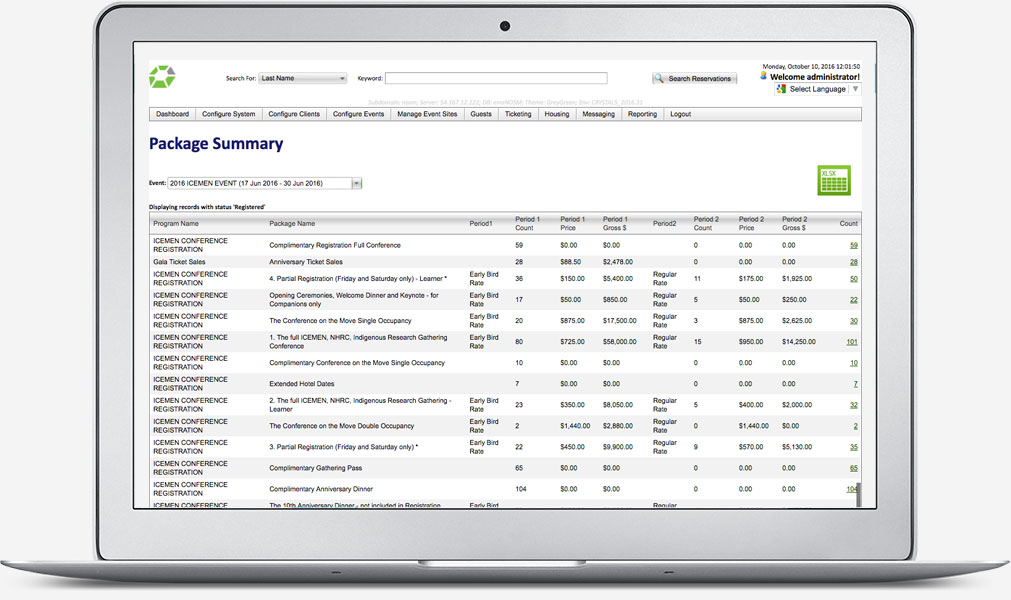
Task: Open the Dashboard menu
Action: [172, 114]
